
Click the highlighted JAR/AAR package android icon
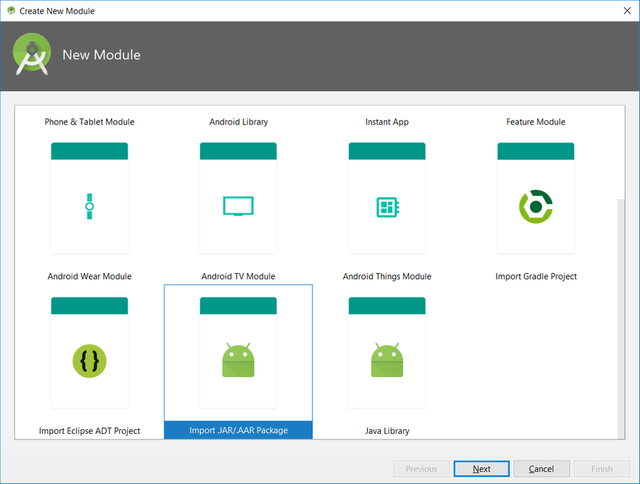click(238, 360)
